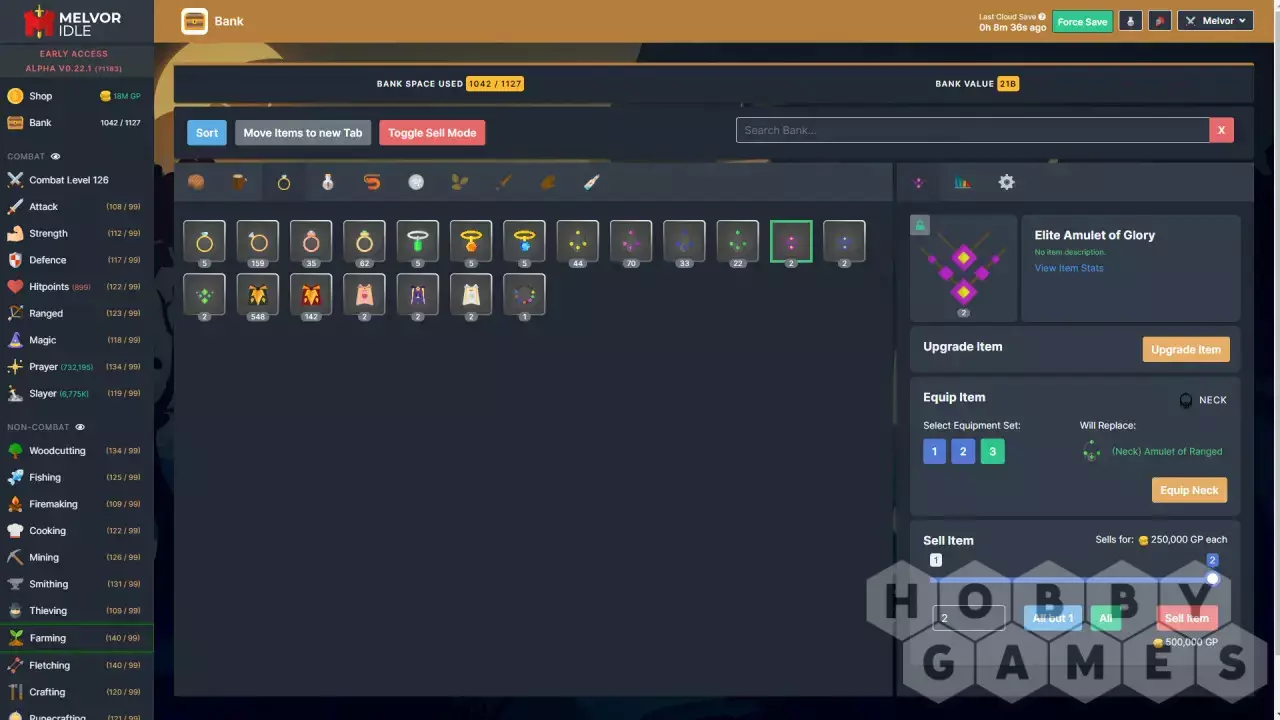Click the Search Bank input field
This screenshot has width=1280, height=720.
(x=972, y=130)
